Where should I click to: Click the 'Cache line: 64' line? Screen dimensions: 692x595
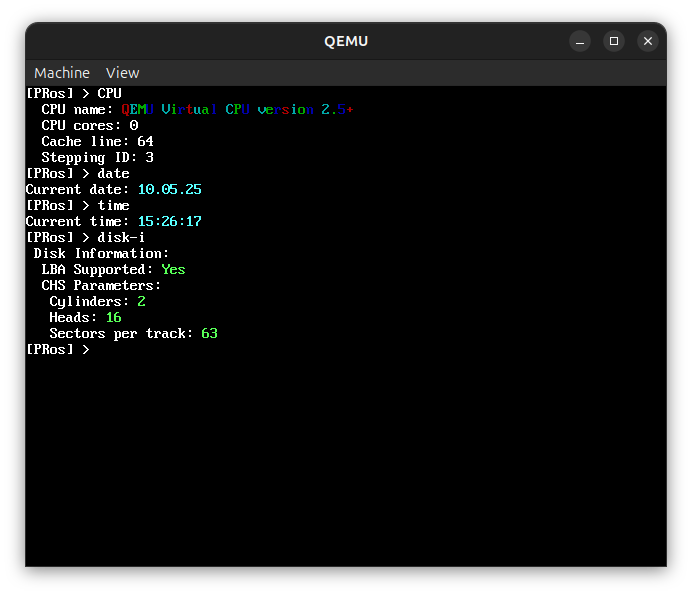(98, 141)
